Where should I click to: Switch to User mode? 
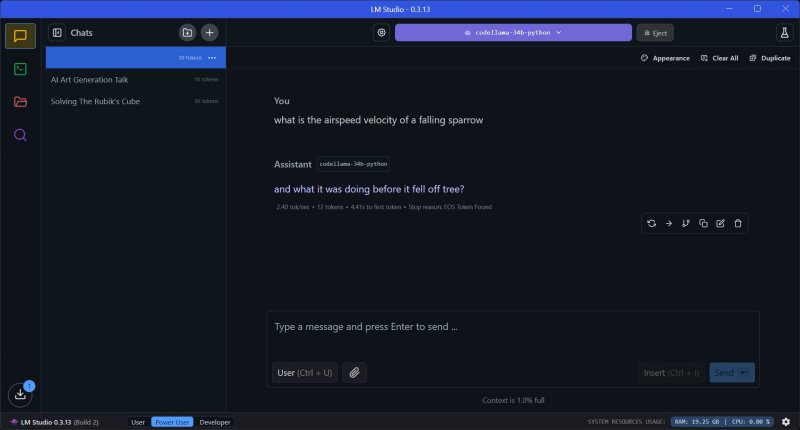tap(138, 422)
